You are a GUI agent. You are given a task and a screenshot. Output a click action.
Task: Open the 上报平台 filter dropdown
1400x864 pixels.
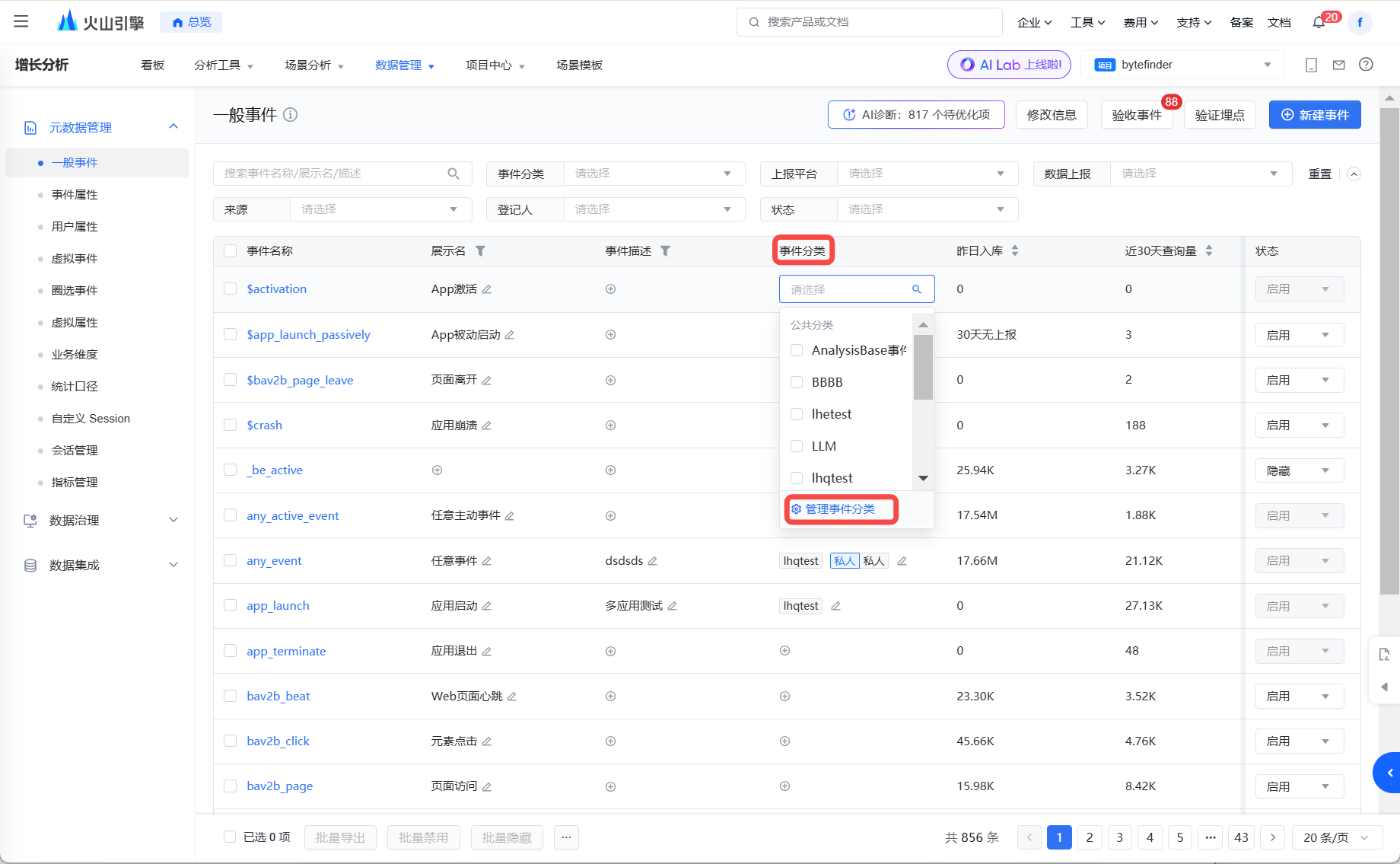(x=927, y=174)
